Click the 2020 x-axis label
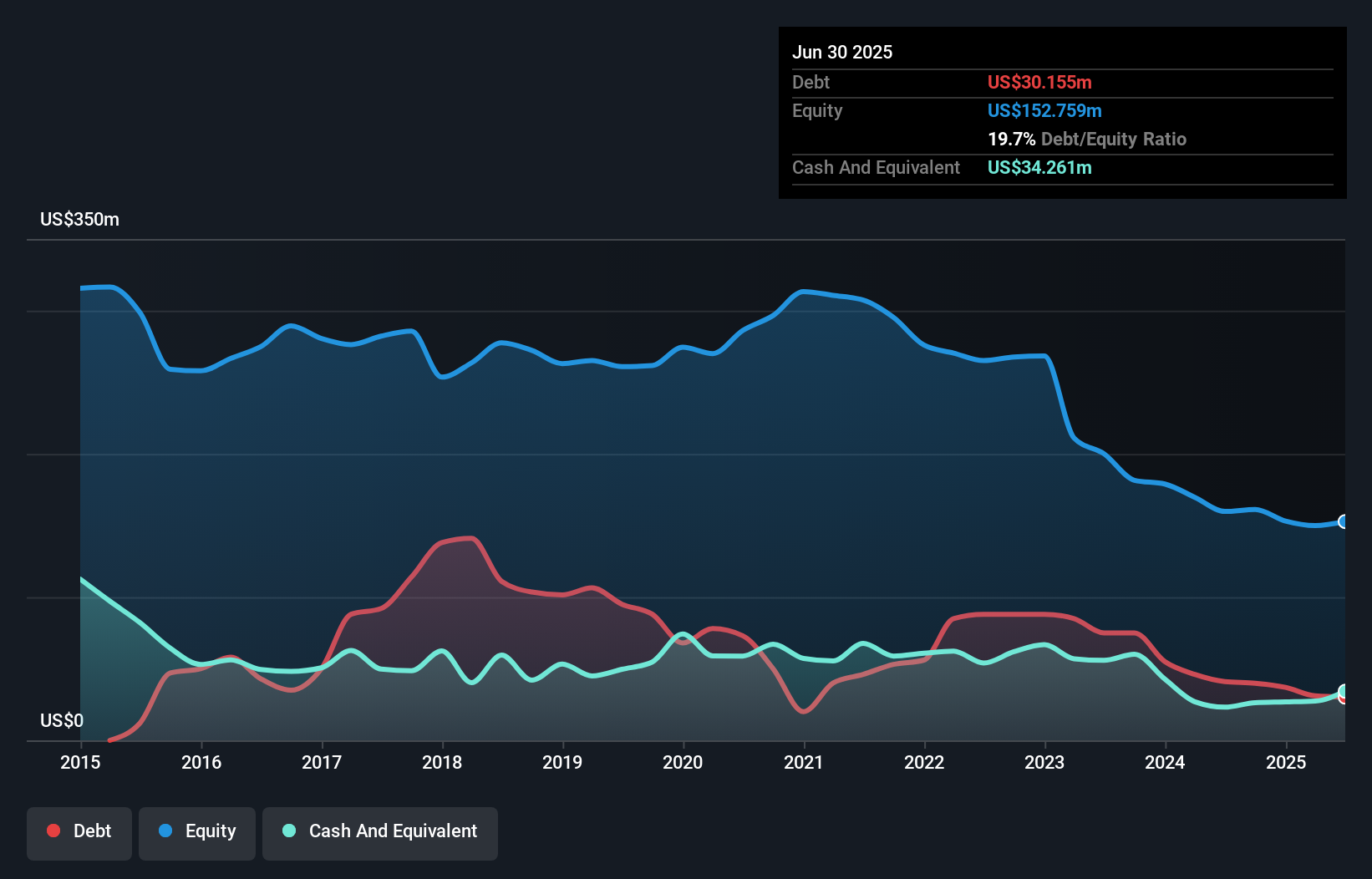The image size is (1372, 879). pyautogui.click(x=683, y=762)
